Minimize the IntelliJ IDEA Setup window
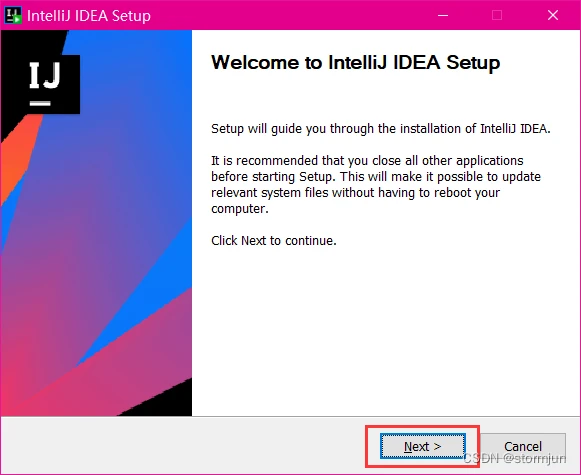 pos(443,15)
